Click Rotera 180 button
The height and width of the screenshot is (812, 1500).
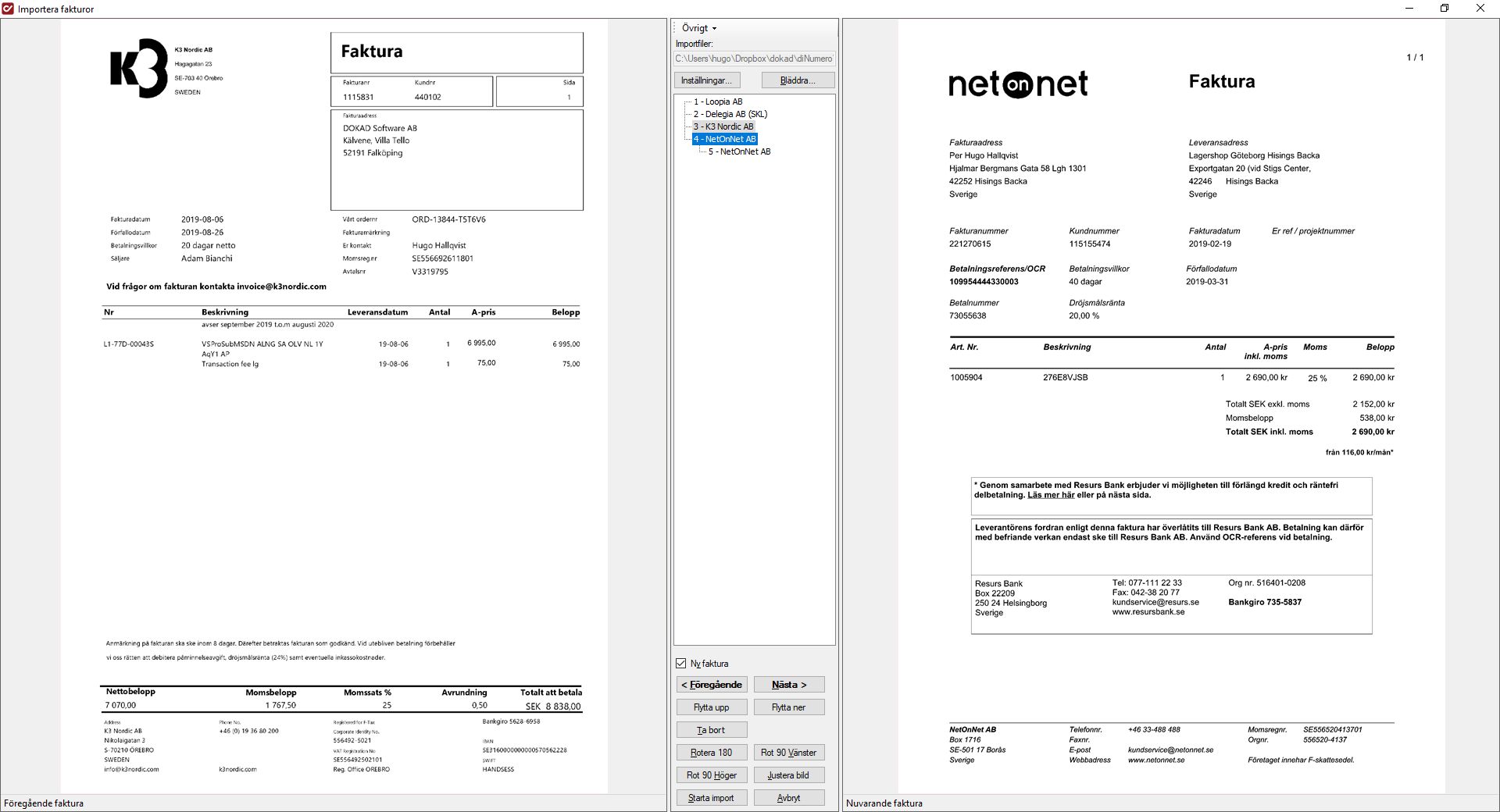coord(711,753)
